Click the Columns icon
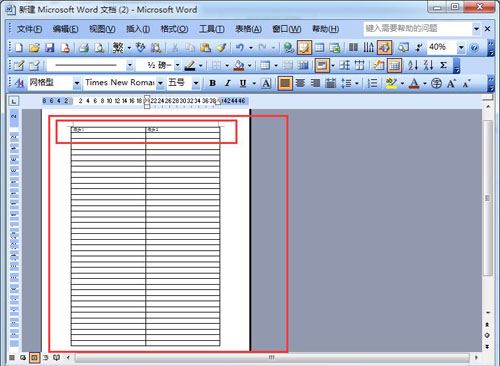 coord(353,48)
